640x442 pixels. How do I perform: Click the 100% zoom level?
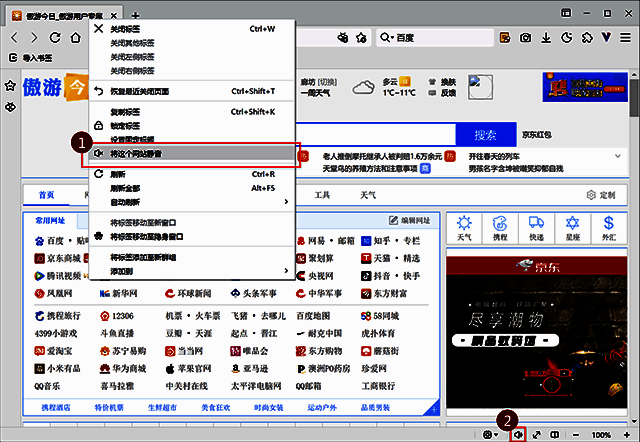click(601, 435)
